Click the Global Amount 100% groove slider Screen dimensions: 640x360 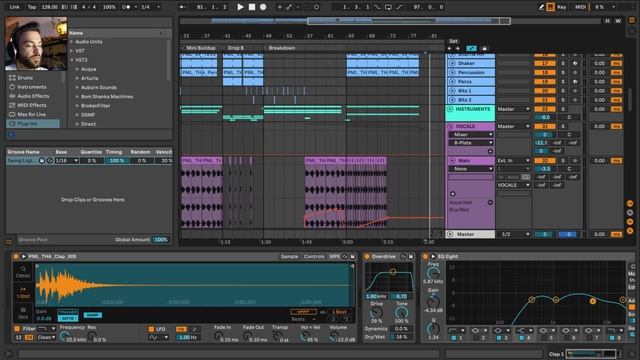[161, 240]
